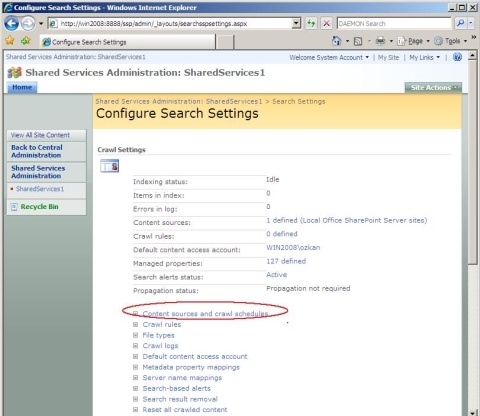Click the Add to Favorites icon

26,41
